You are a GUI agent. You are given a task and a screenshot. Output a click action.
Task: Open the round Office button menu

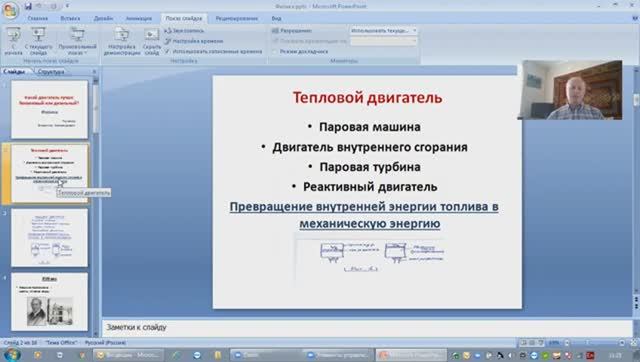point(10,10)
